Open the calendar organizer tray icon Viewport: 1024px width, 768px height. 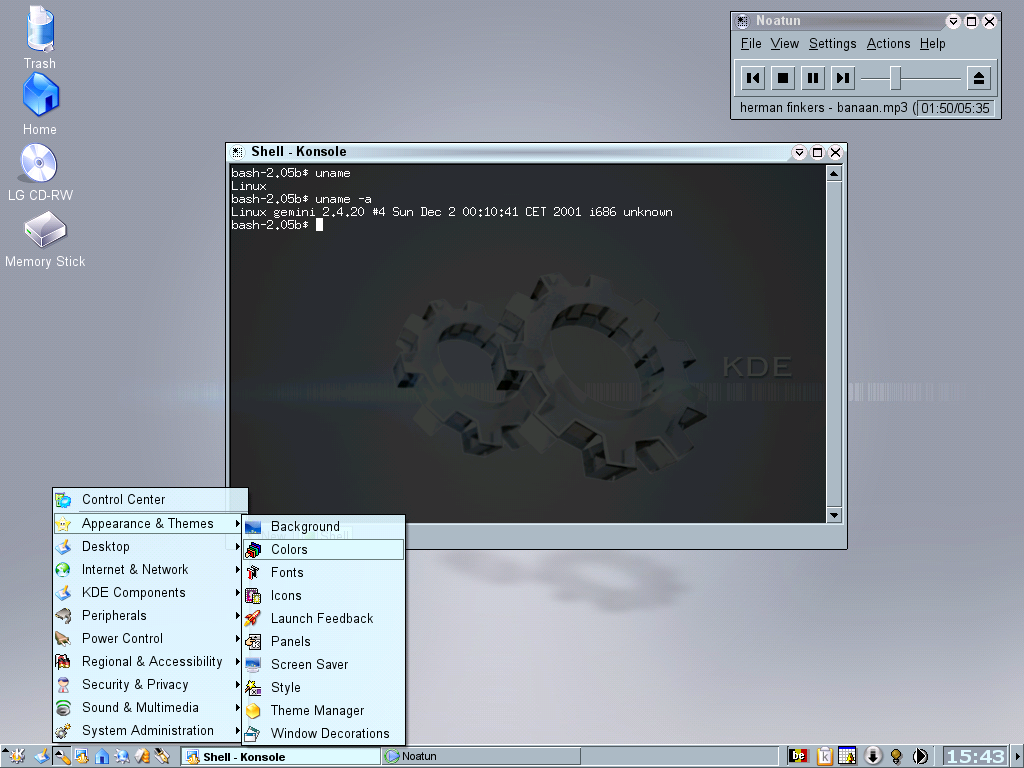847,756
